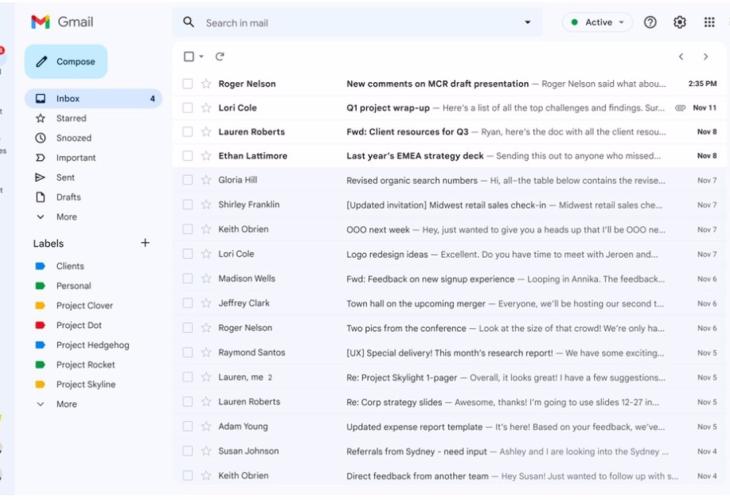The image size is (730, 500).
Task: Go to the Drafts folder
Action: pyautogui.click(x=68, y=197)
